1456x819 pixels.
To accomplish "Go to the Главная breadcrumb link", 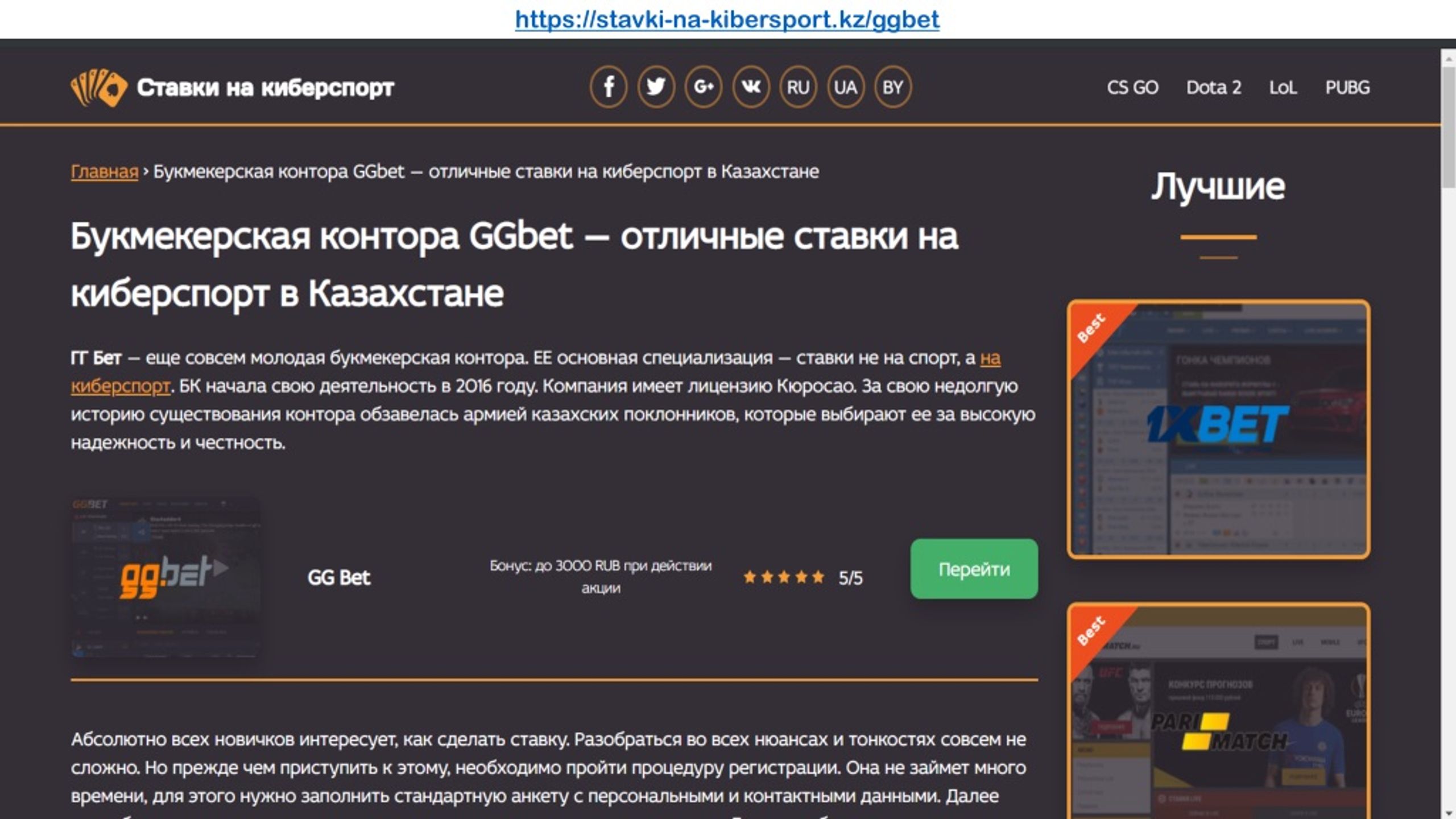I will click(105, 171).
